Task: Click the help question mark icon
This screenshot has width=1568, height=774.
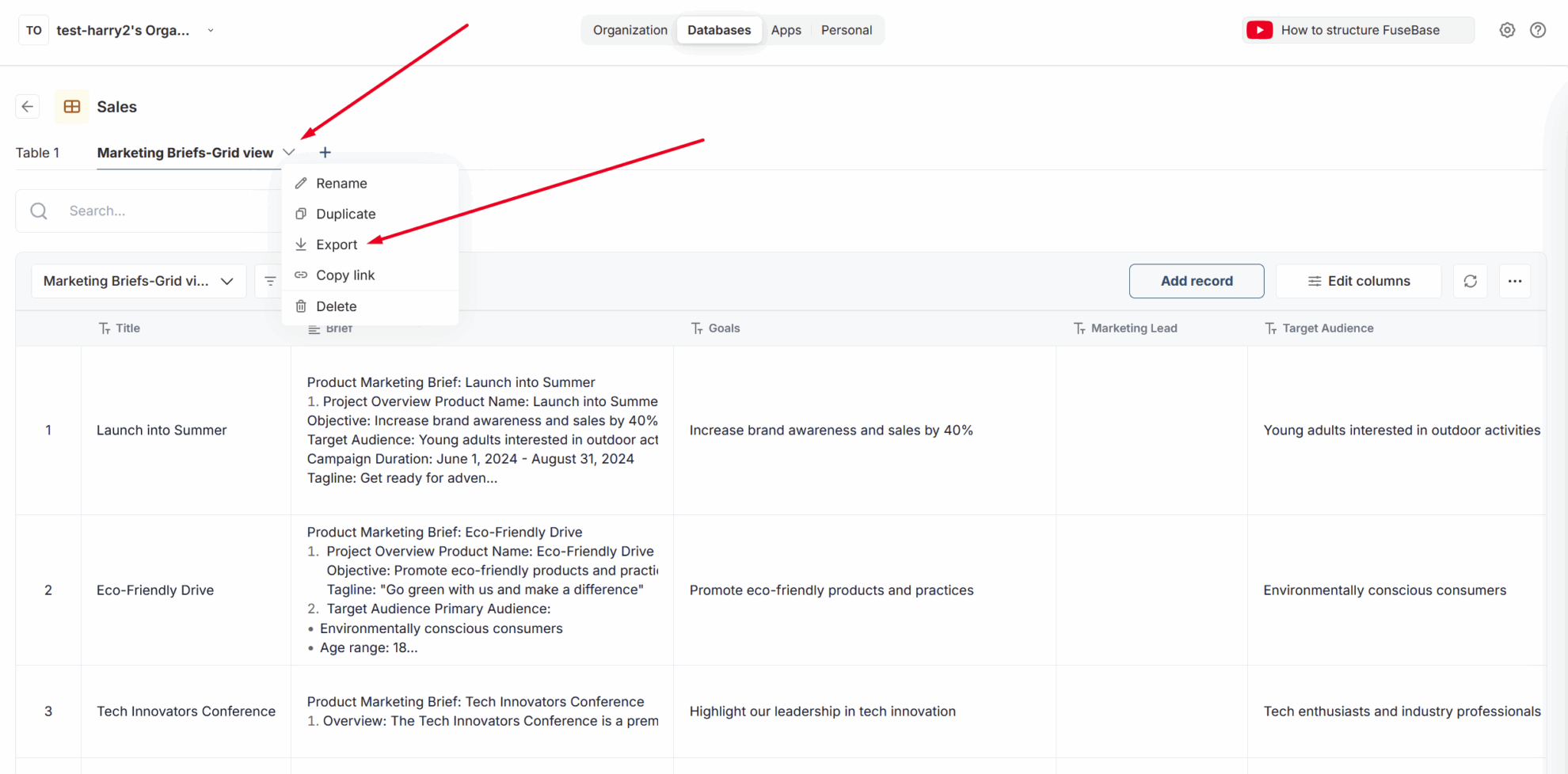Action: (x=1539, y=29)
